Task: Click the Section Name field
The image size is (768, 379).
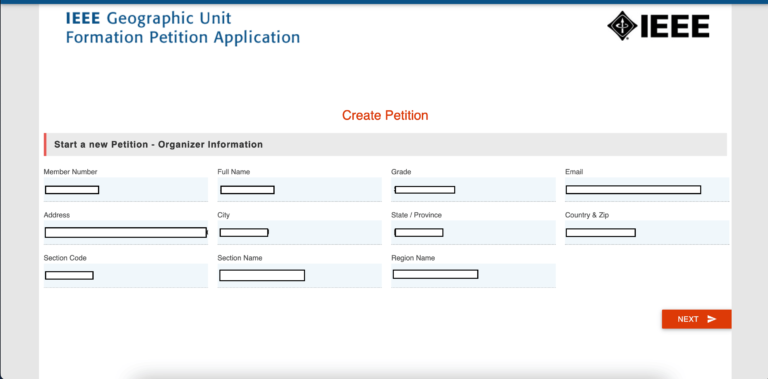Action: tap(299, 276)
